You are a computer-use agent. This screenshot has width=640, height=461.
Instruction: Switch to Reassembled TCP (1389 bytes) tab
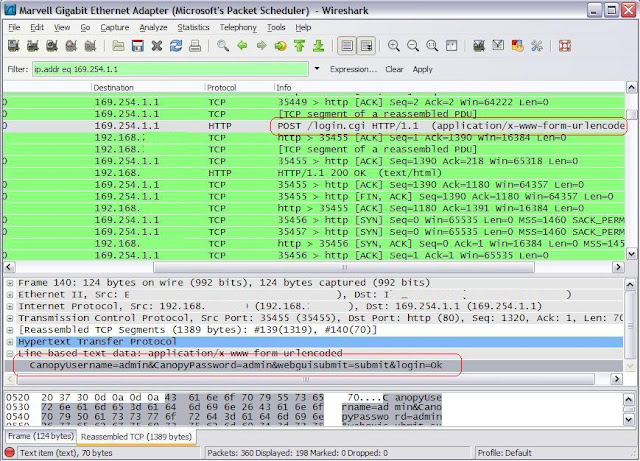point(136,437)
